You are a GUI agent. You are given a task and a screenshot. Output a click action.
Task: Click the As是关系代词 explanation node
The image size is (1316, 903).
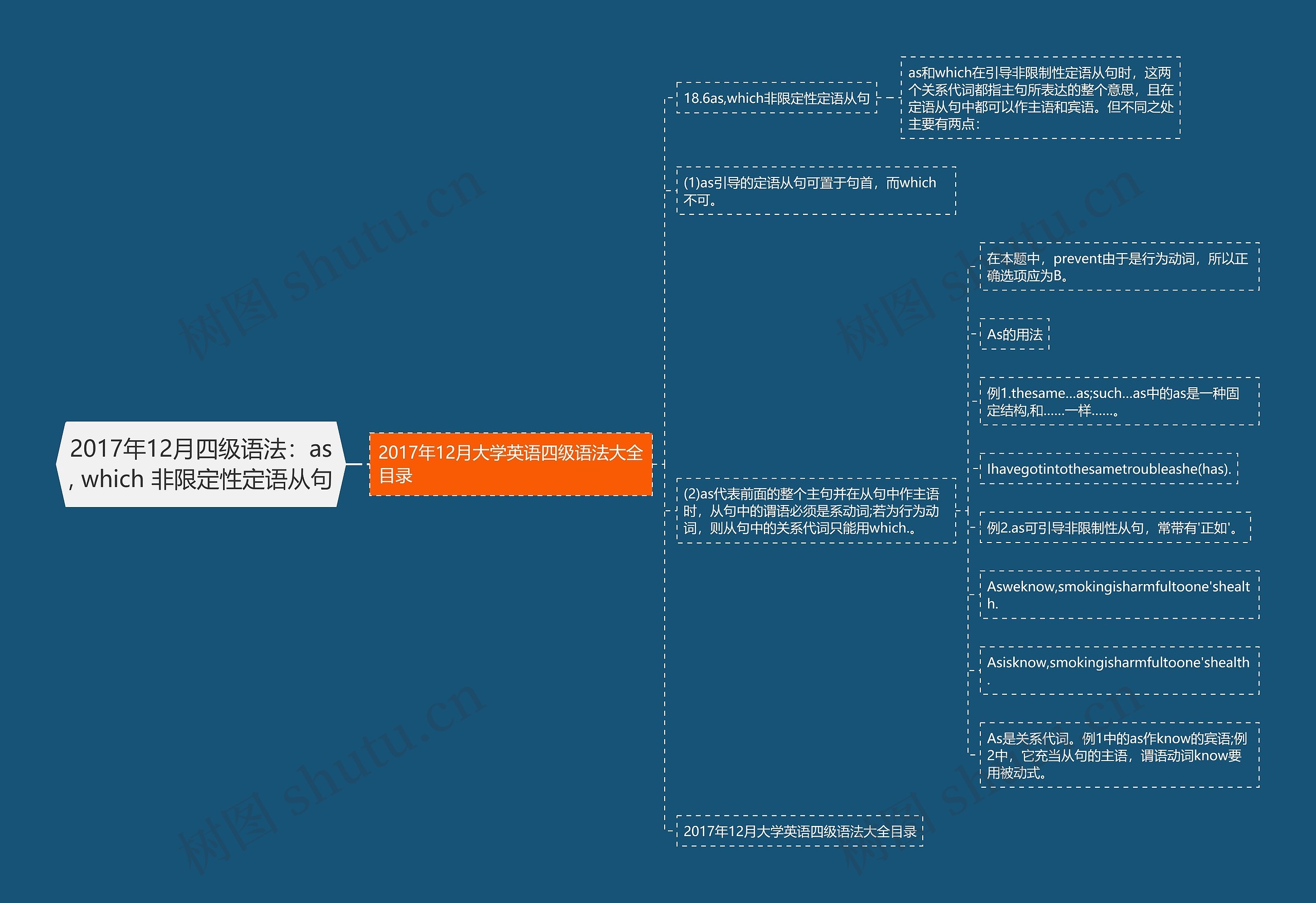[x=1119, y=755]
